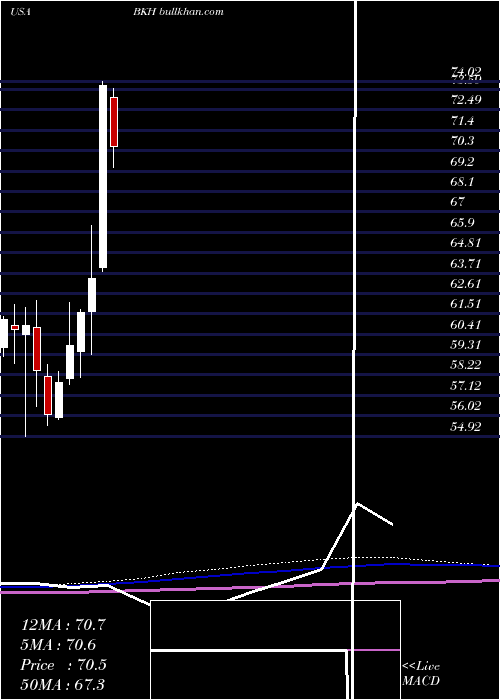Select the 59.31 price axis label

pos(466,344)
